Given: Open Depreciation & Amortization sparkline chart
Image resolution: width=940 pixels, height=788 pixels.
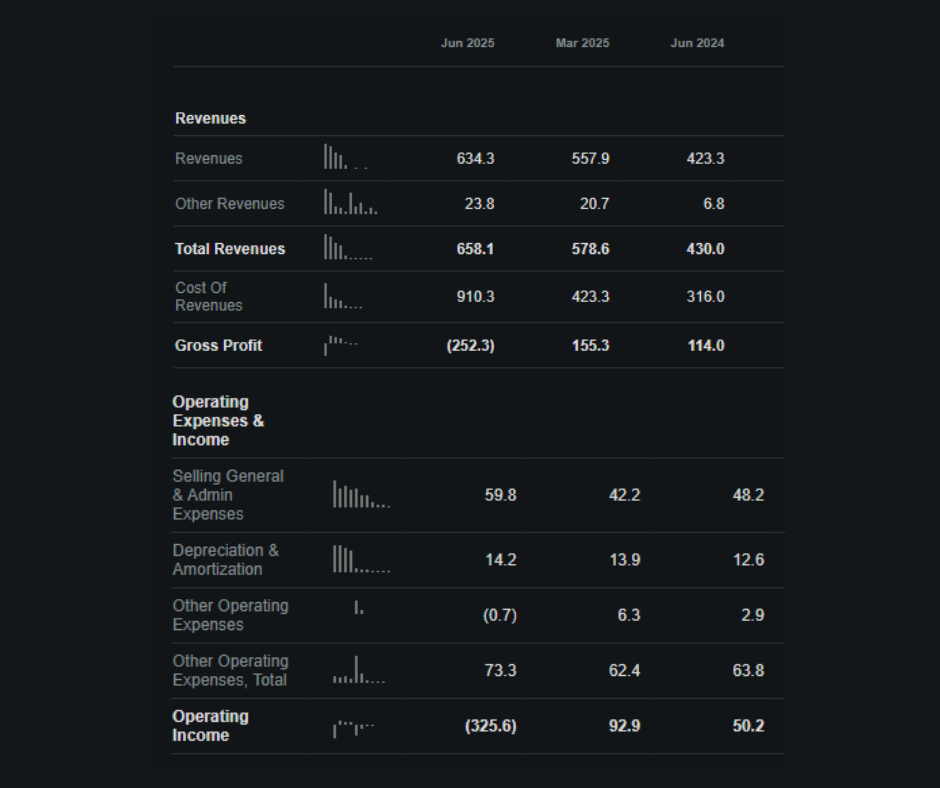Looking at the screenshot, I should (361, 559).
